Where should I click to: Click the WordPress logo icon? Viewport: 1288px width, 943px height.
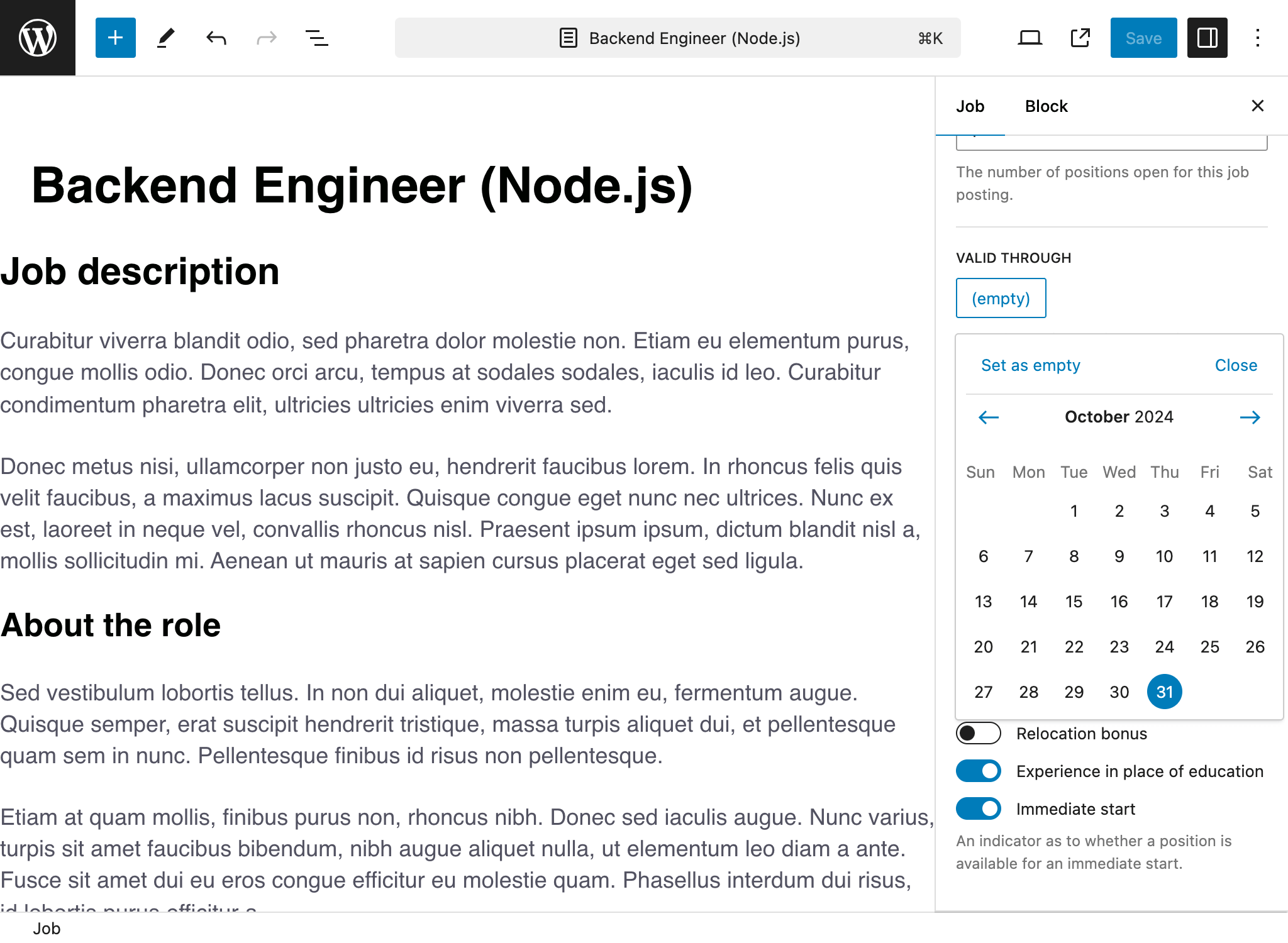coord(37,38)
